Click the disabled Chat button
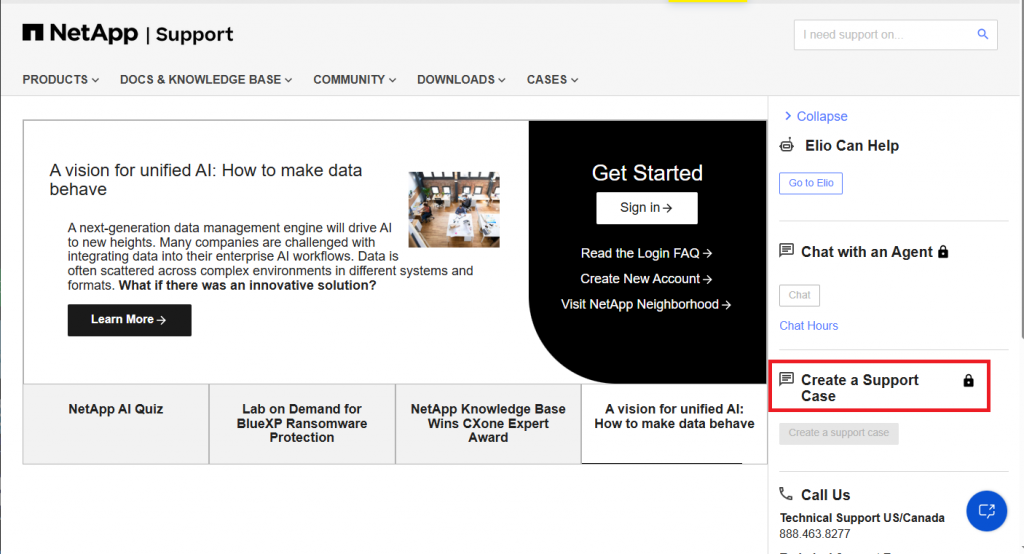 pos(799,295)
